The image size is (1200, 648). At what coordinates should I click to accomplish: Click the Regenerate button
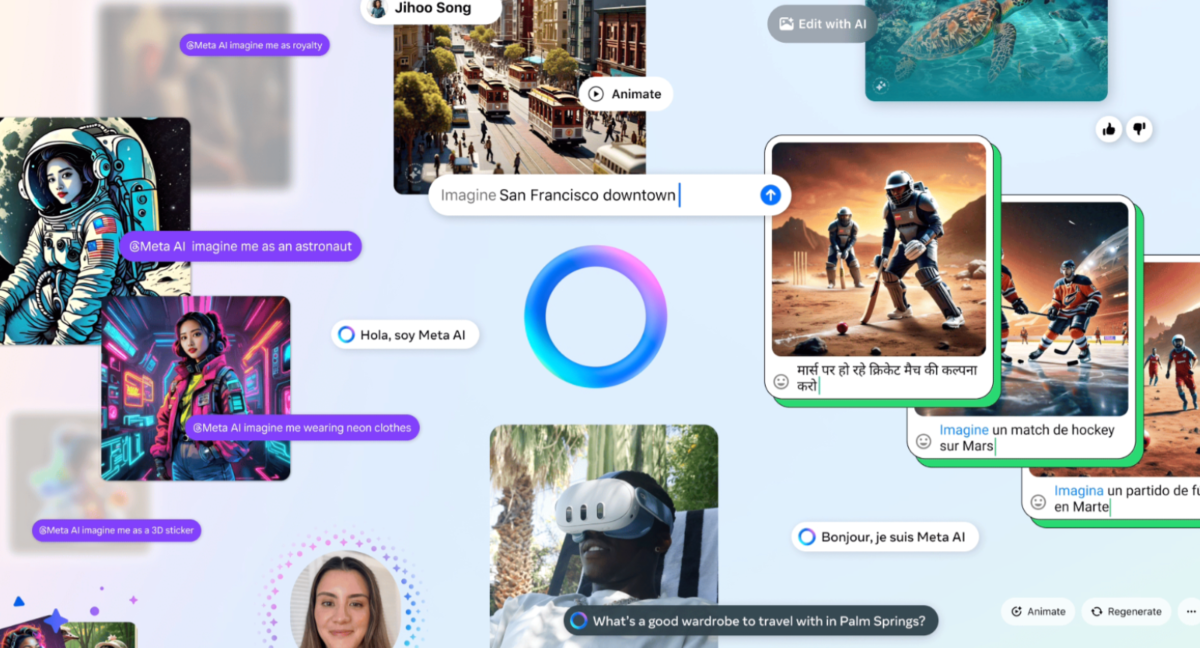[1126, 611]
